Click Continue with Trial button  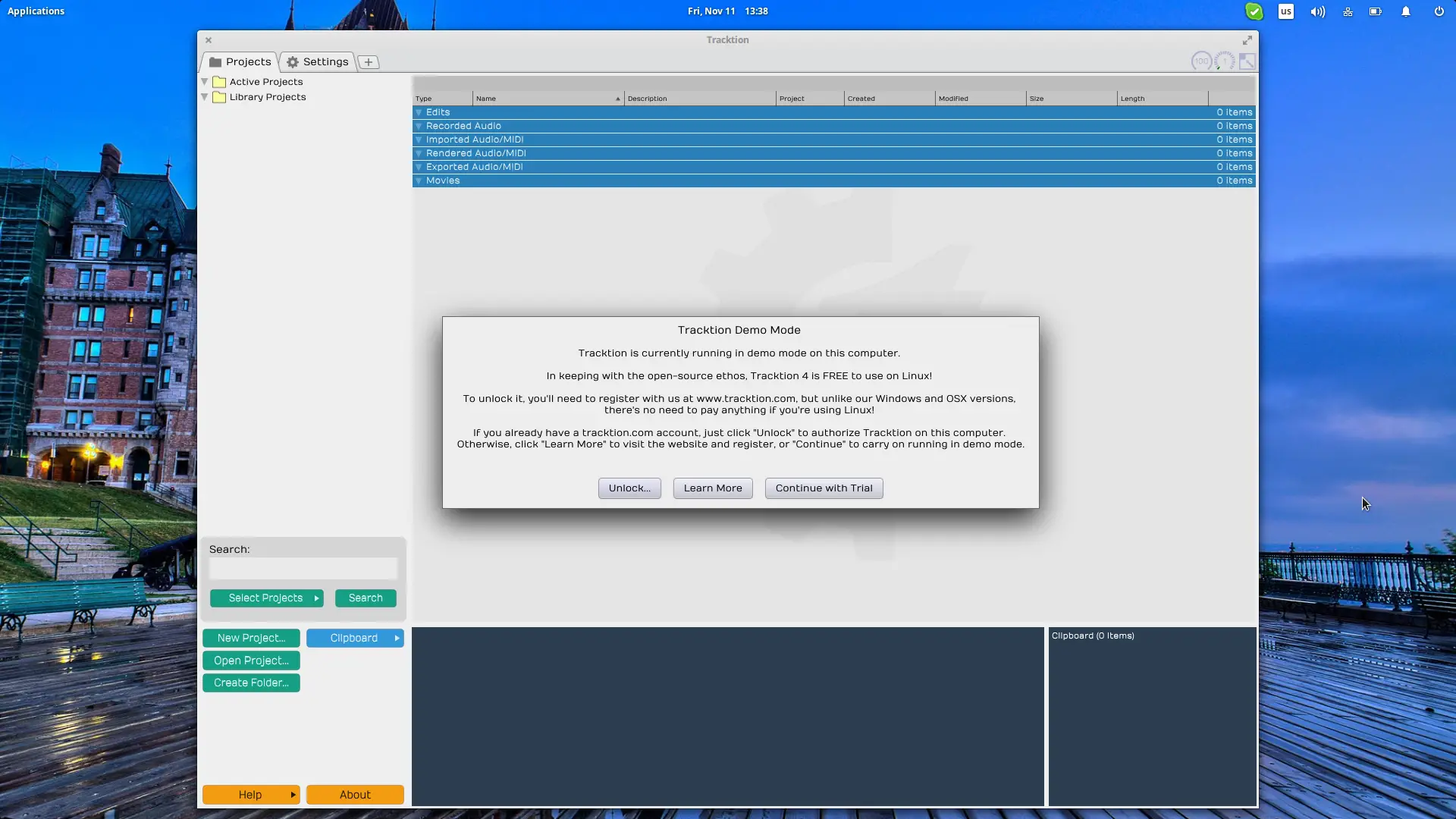pos(824,488)
